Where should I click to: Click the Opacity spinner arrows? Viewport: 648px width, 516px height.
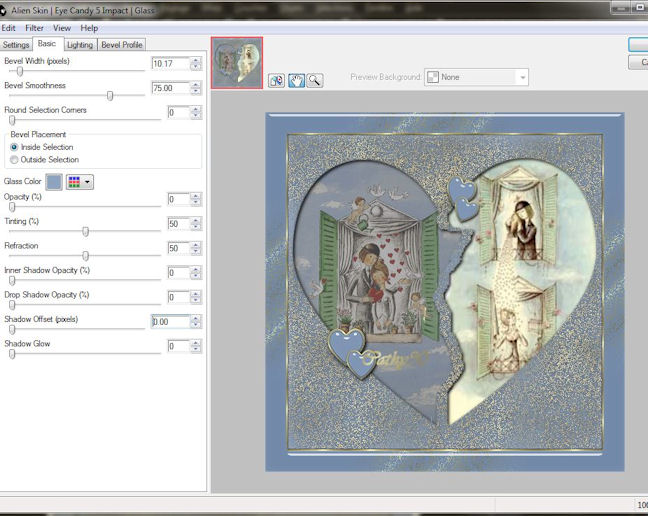pos(196,200)
